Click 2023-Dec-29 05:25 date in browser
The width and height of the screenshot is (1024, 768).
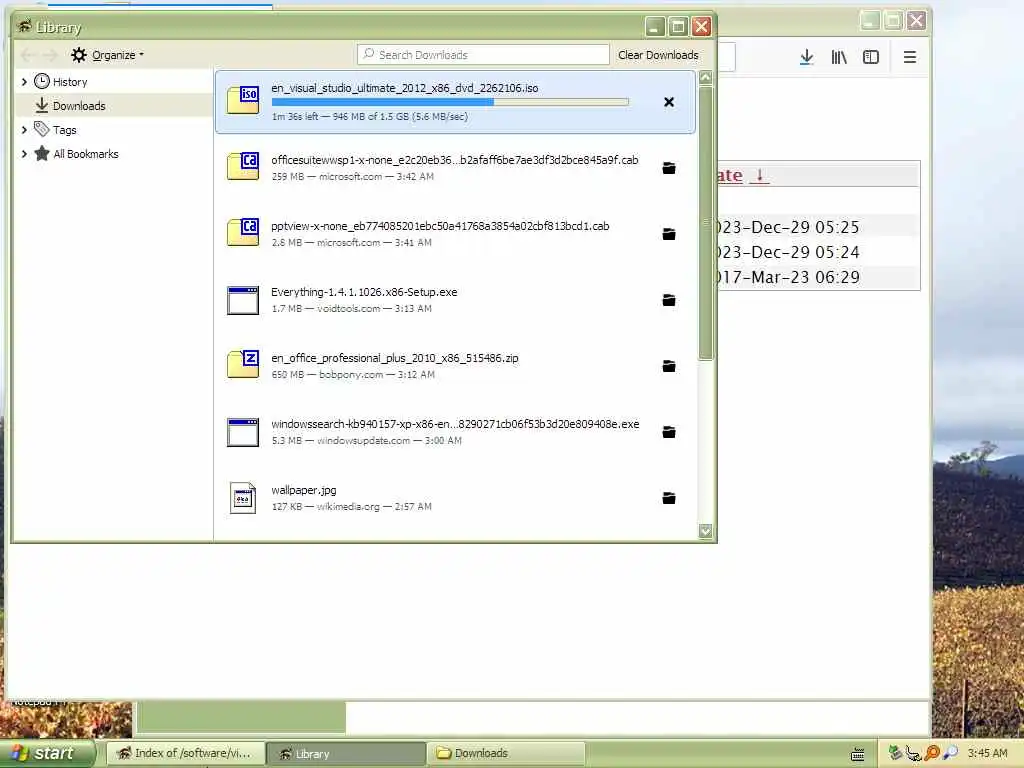coord(789,227)
